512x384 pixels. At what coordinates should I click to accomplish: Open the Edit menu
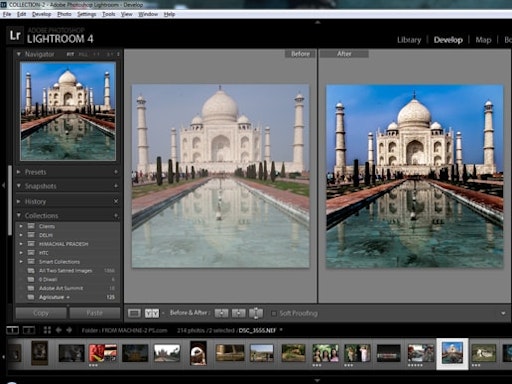[22, 14]
